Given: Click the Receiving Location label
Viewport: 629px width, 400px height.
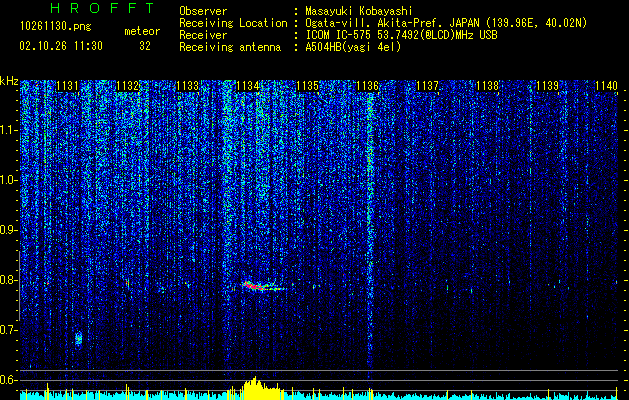Looking at the screenshot, I should (233, 23).
